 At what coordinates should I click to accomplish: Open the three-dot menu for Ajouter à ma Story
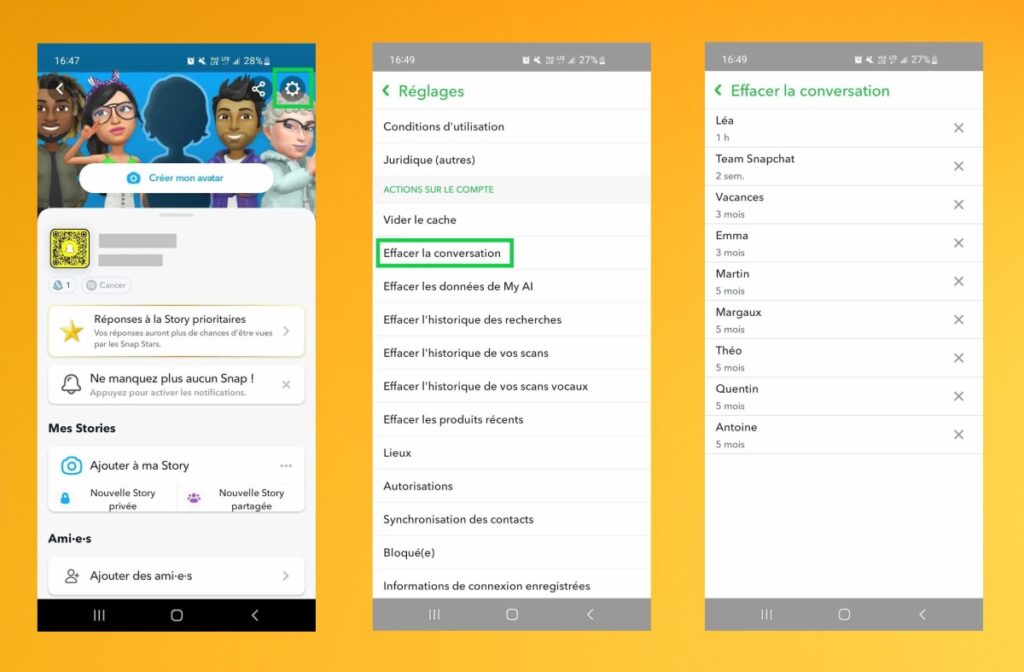coord(286,466)
